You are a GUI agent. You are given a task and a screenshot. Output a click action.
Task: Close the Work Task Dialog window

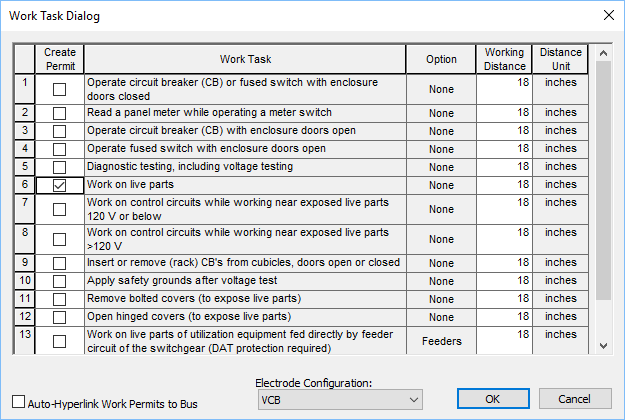tap(606, 15)
